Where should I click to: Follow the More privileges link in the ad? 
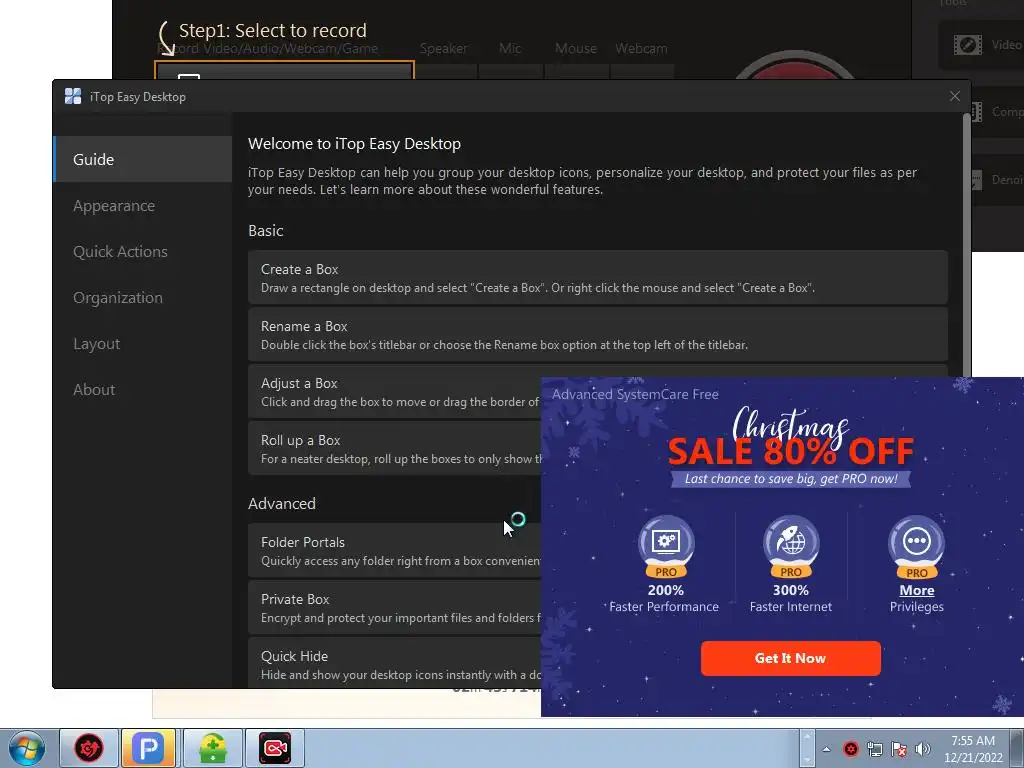916,590
